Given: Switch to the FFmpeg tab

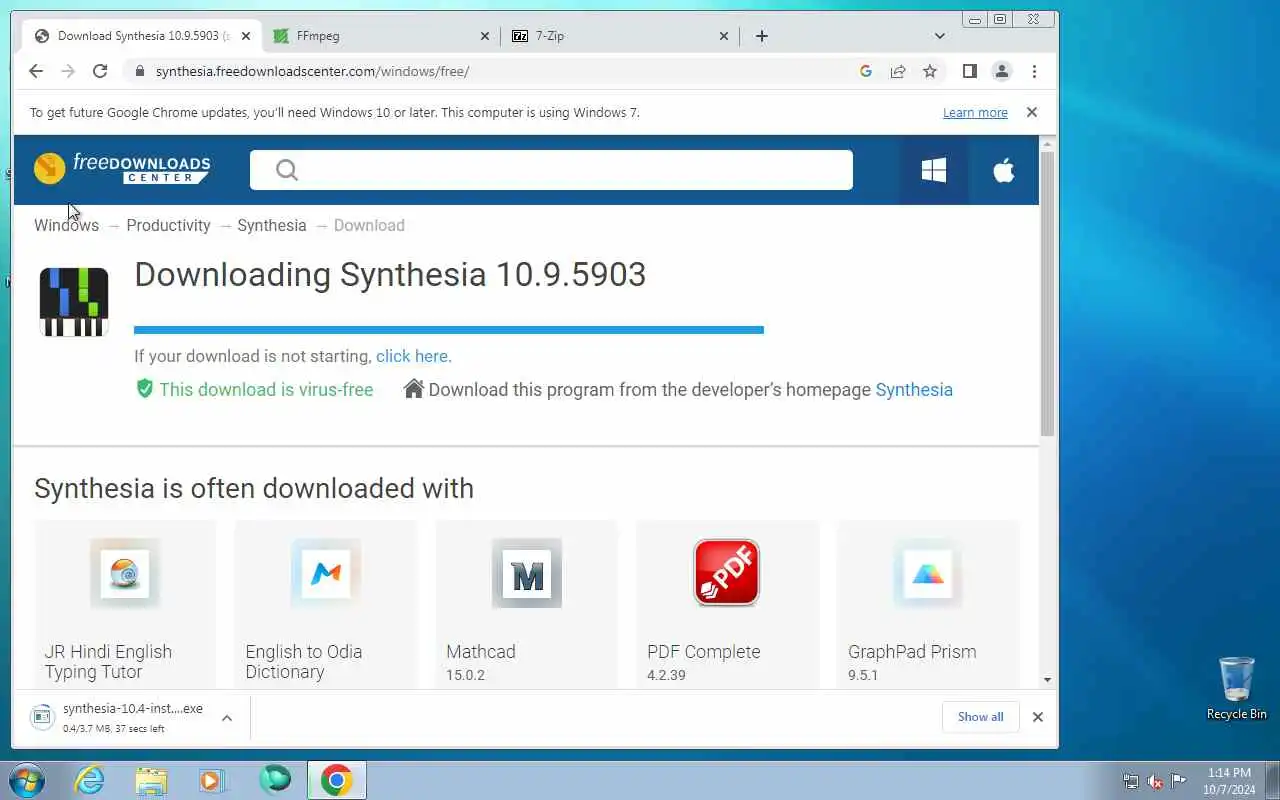Looking at the screenshot, I should pos(380,36).
